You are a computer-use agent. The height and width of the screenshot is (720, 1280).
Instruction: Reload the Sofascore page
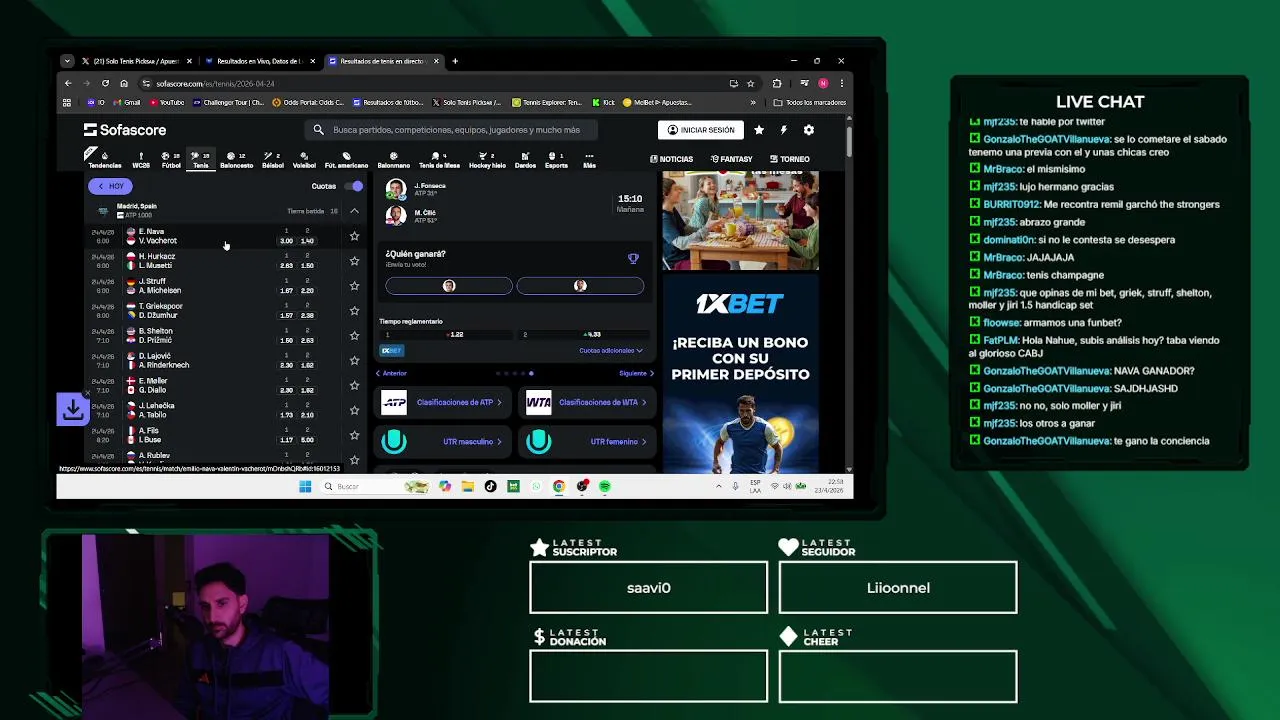point(105,83)
